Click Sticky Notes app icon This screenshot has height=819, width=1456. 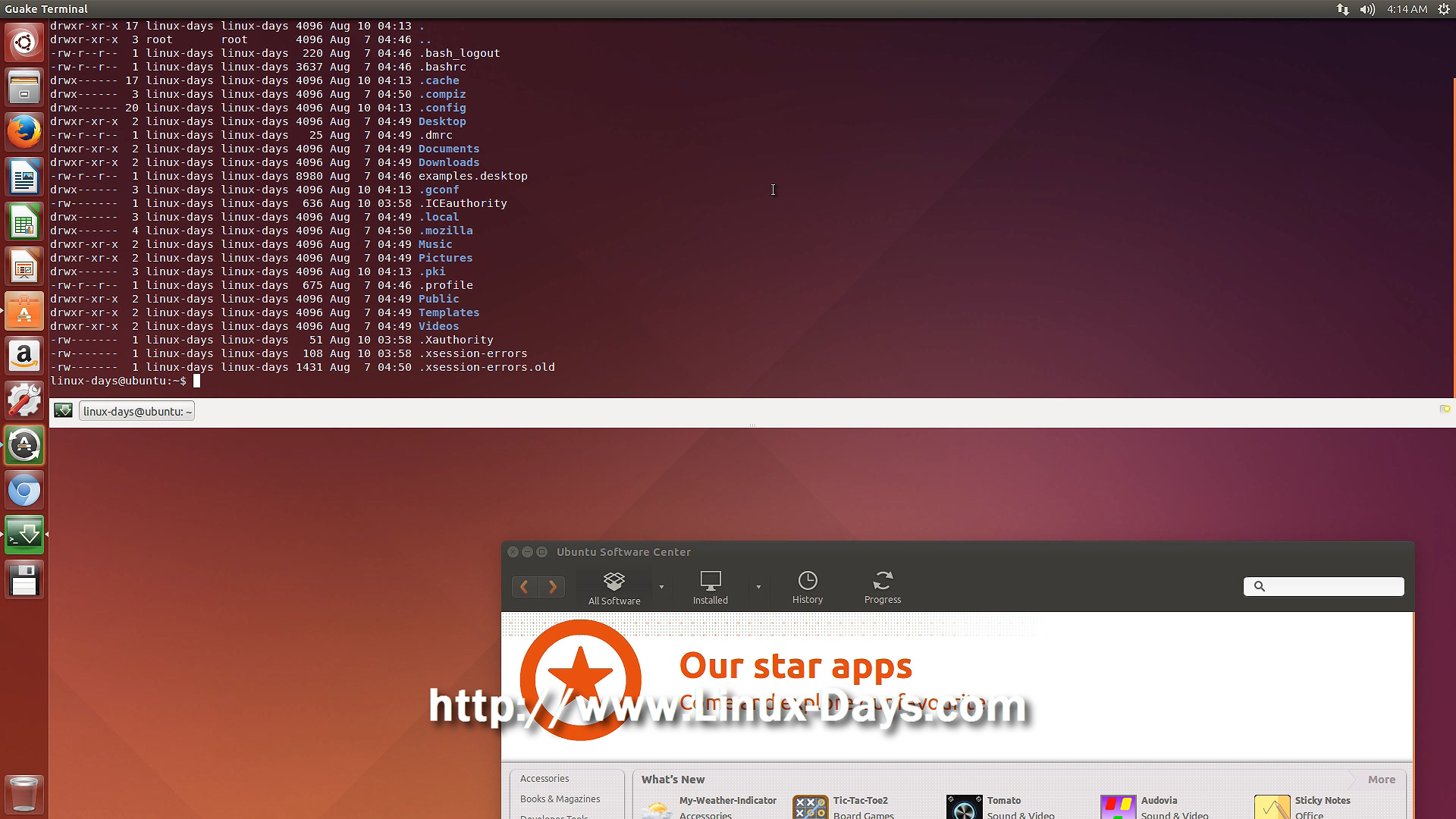click(x=1272, y=807)
